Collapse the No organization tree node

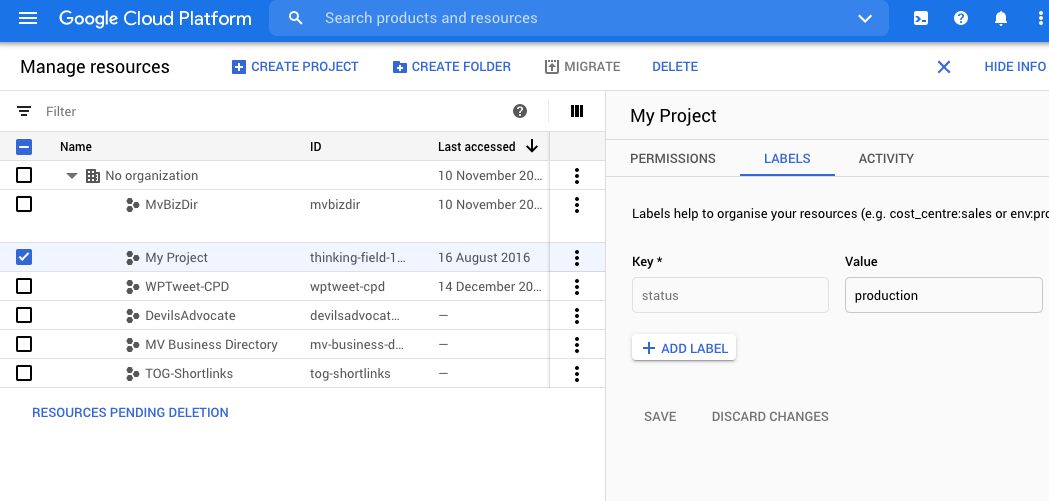click(72, 176)
